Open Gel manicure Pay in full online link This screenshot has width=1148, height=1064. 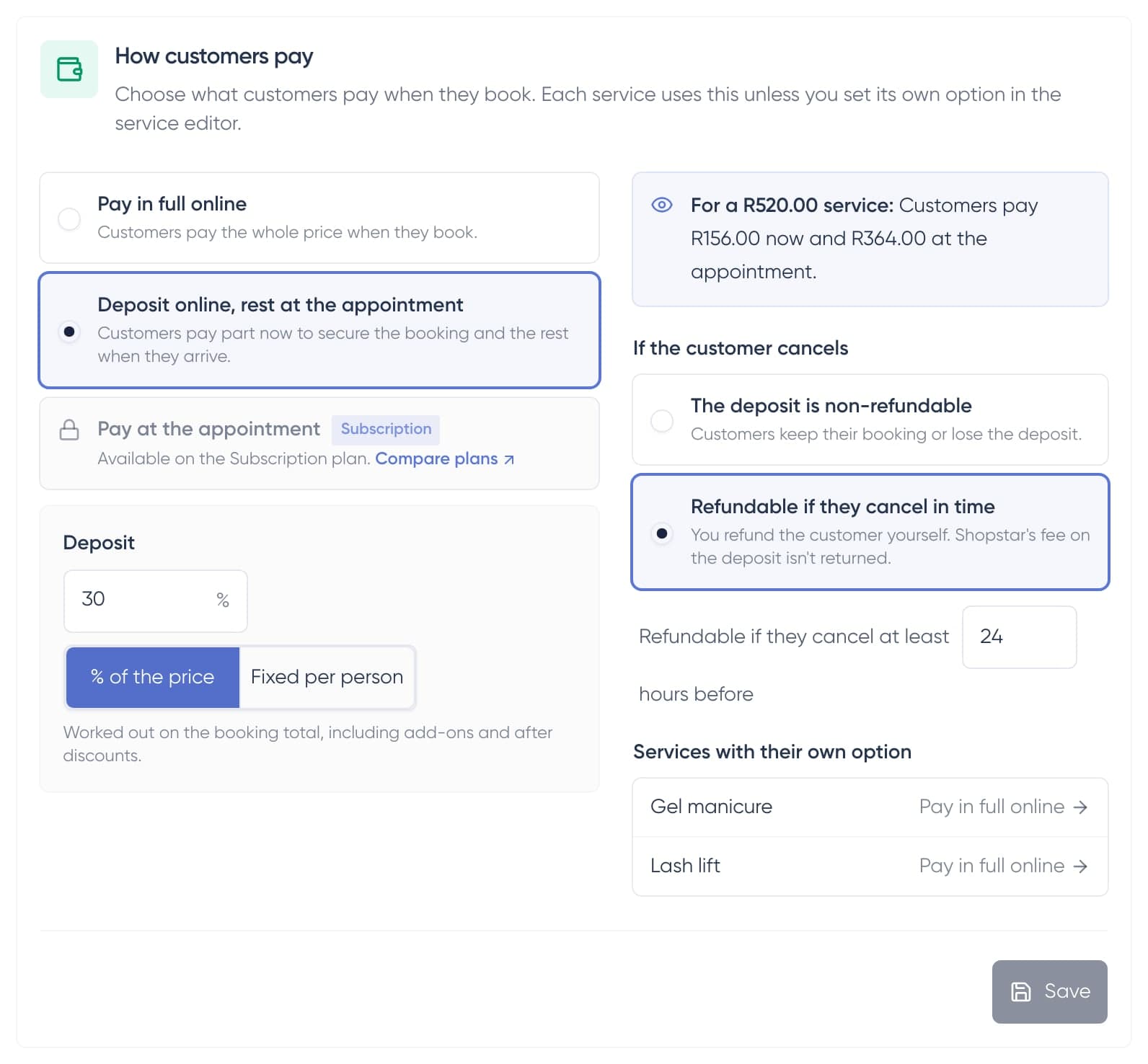click(x=1003, y=807)
